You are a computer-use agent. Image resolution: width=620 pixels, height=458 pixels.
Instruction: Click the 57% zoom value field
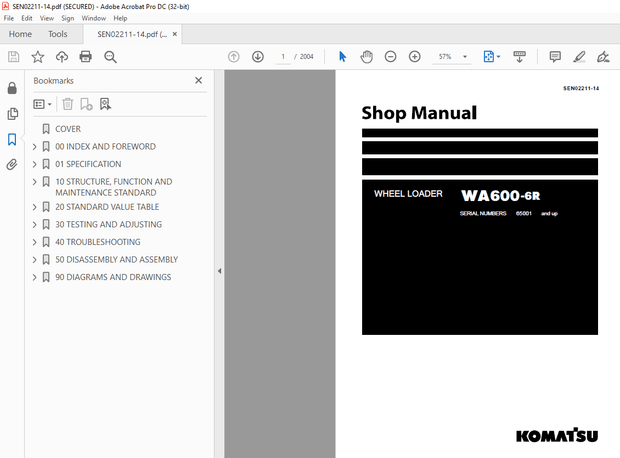(446, 57)
